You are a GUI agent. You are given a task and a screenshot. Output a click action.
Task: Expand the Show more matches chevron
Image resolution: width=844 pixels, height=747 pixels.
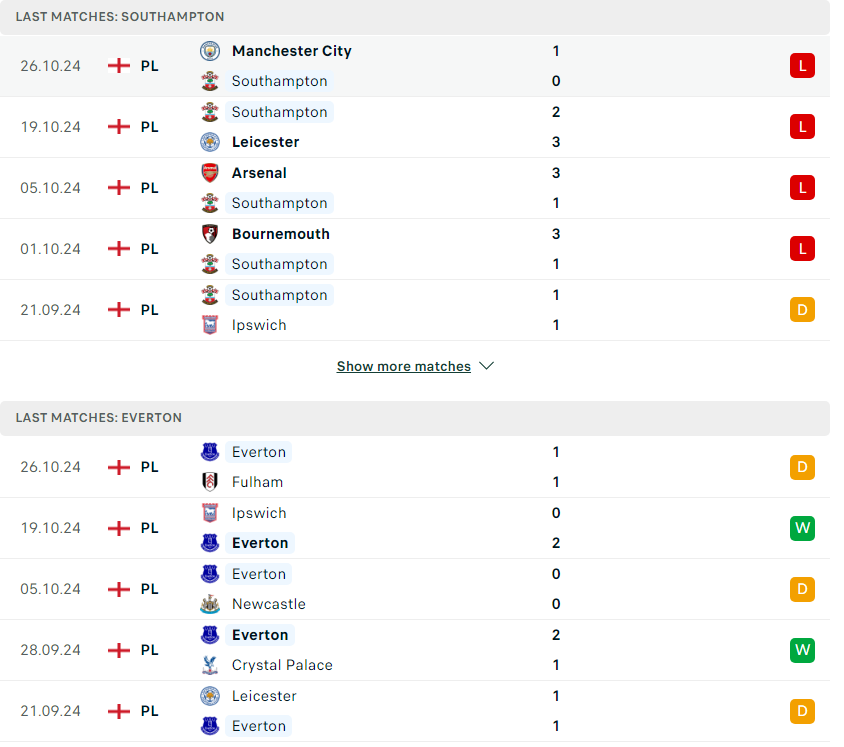point(487,366)
